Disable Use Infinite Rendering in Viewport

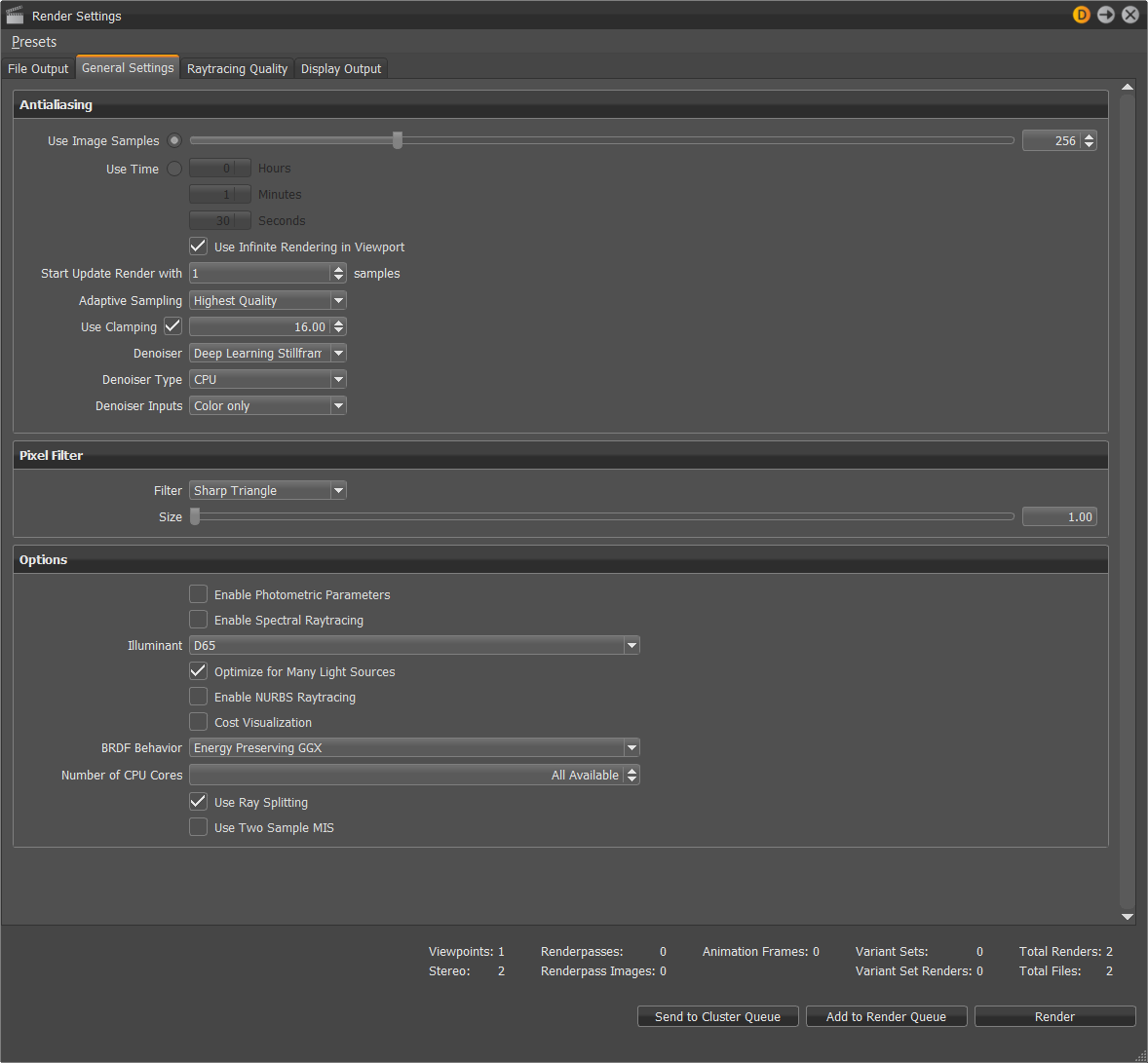pos(198,246)
